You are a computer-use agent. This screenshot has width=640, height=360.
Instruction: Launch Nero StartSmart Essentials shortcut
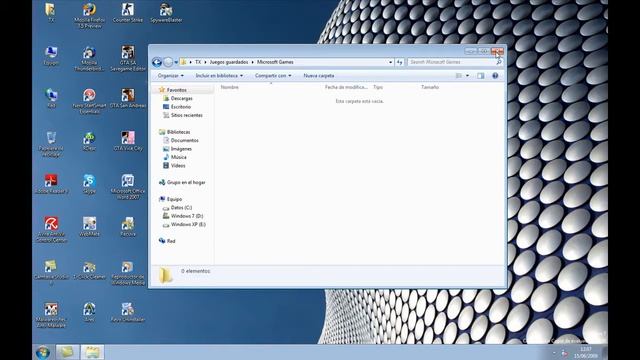(89, 101)
